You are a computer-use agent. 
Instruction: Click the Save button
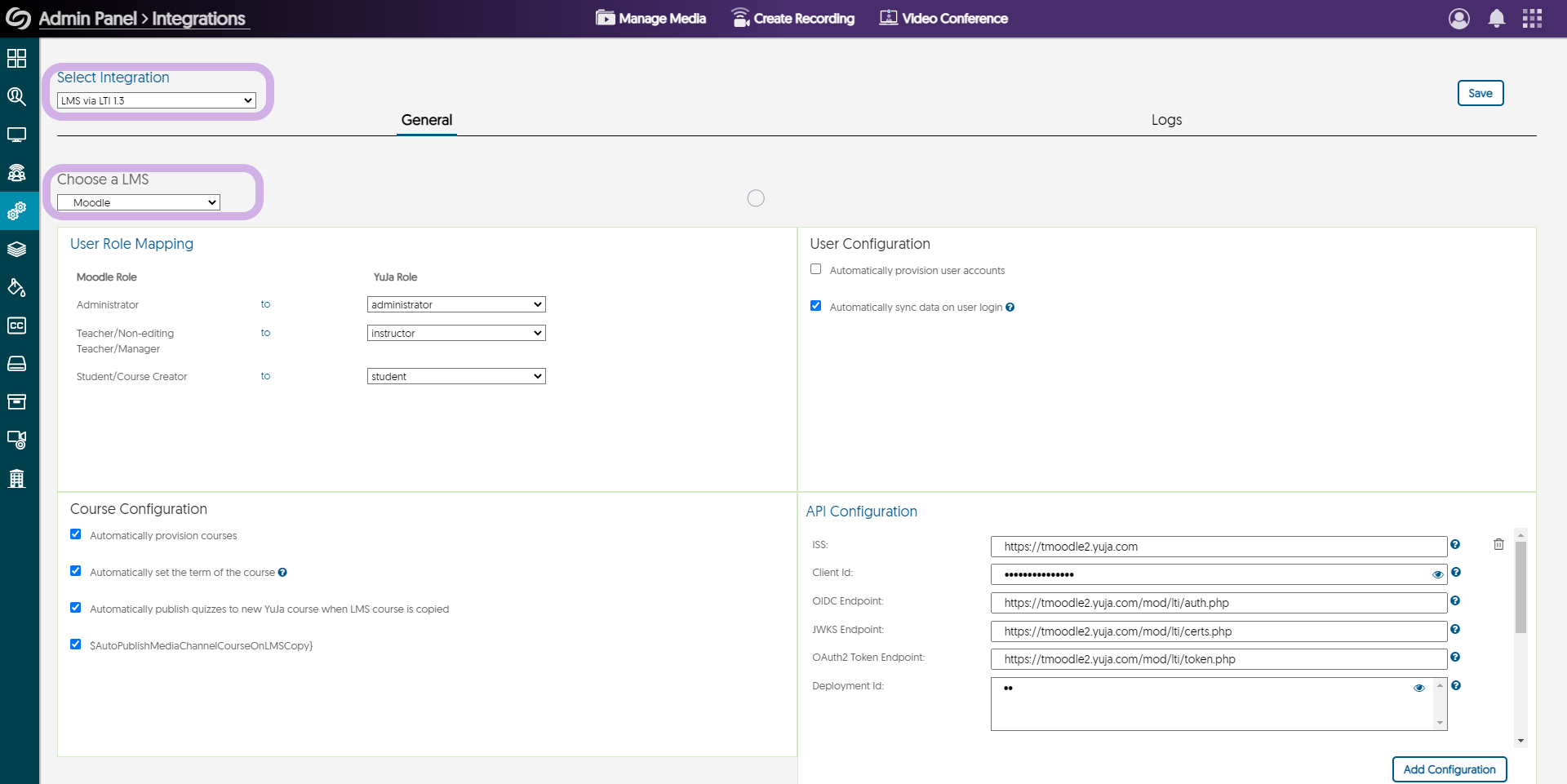click(x=1480, y=93)
